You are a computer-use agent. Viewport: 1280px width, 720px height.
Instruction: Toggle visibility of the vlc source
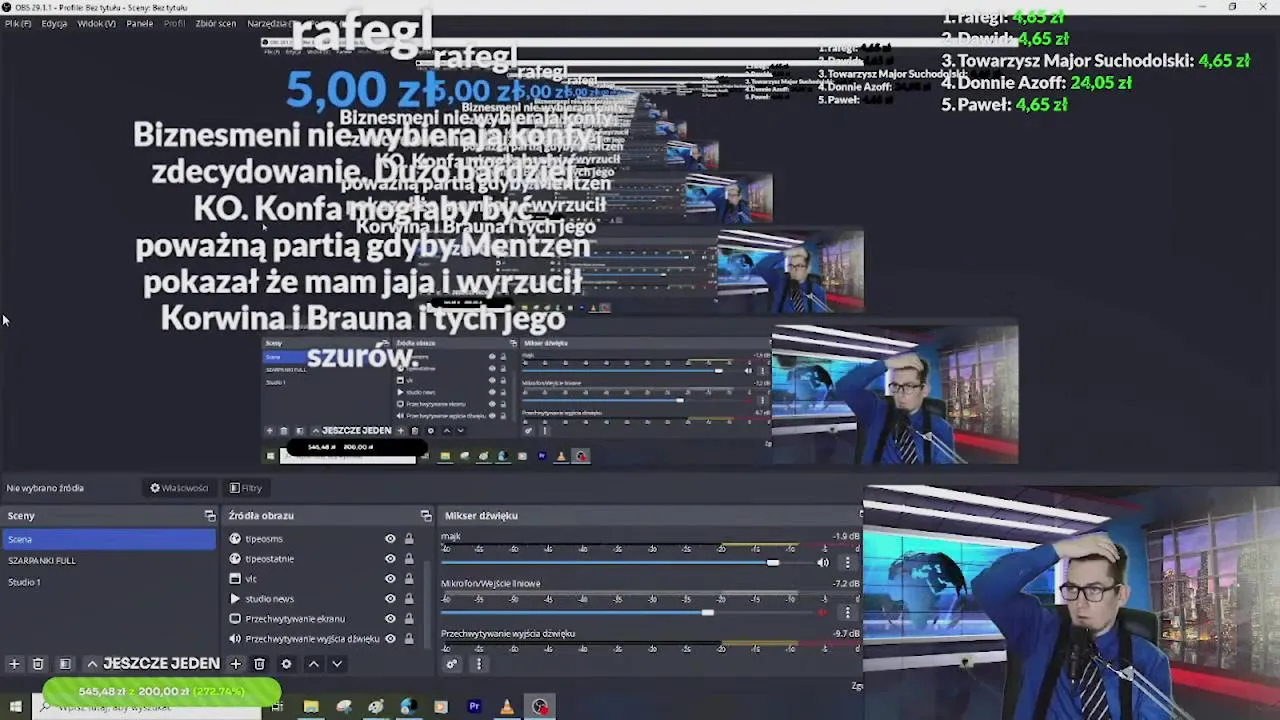click(x=390, y=579)
